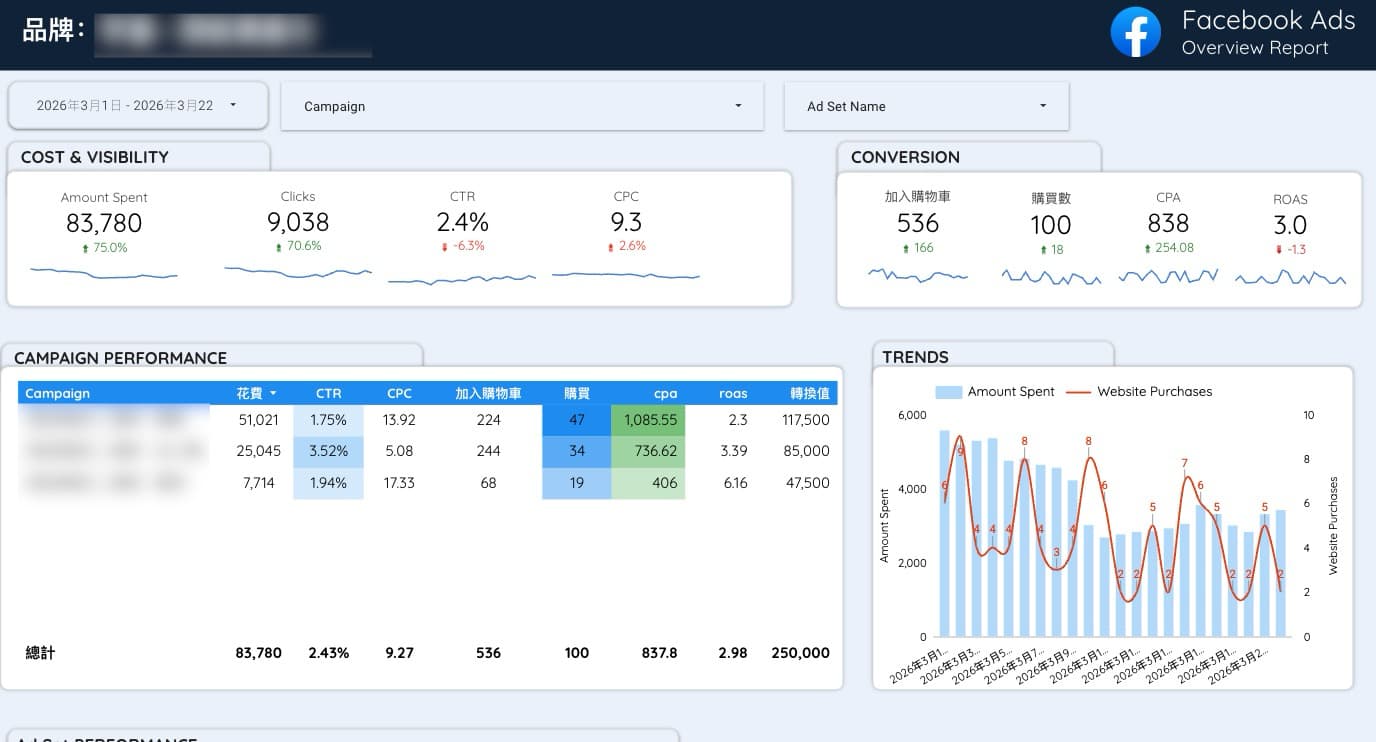Click the cpa column header
The width and height of the screenshot is (1376, 742).
665,393
